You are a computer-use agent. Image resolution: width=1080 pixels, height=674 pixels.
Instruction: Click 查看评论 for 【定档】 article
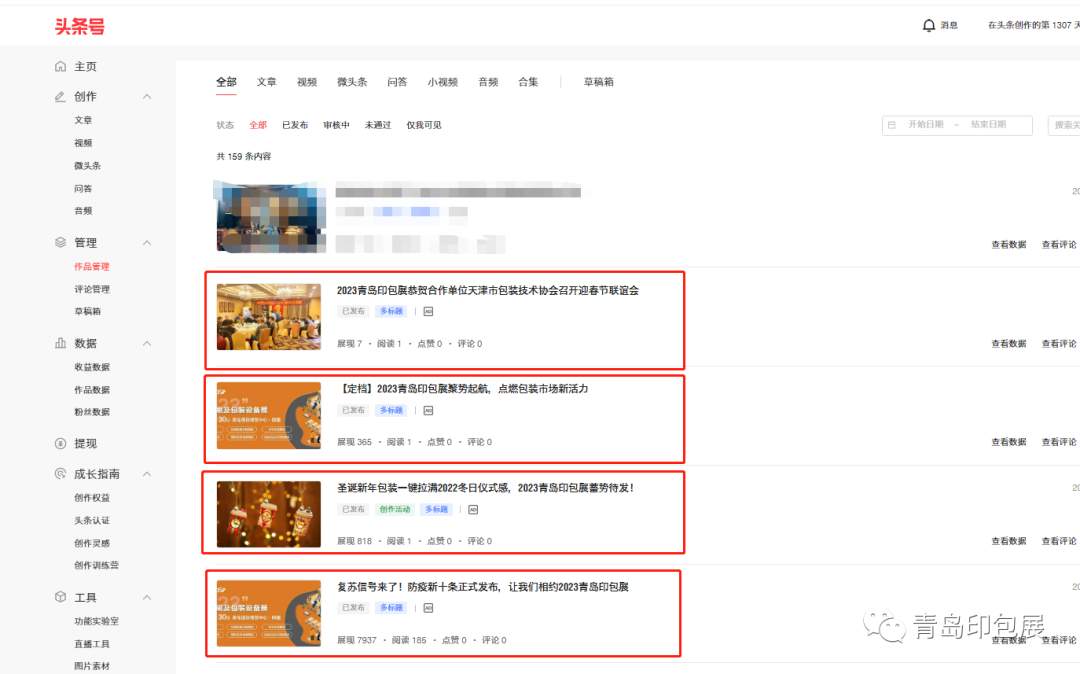(1059, 442)
